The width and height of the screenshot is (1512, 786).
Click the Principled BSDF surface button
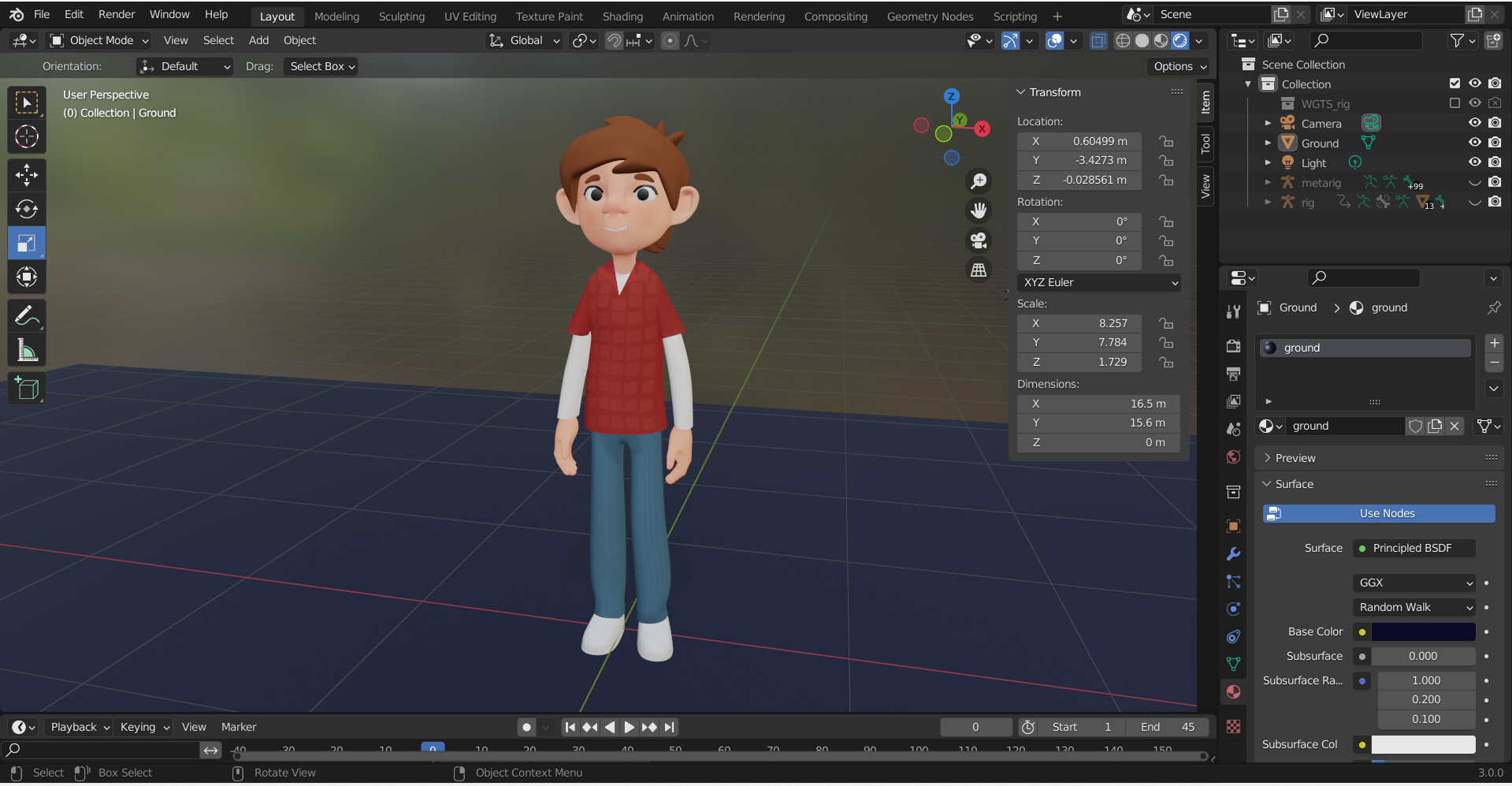(x=1413, y=548)
